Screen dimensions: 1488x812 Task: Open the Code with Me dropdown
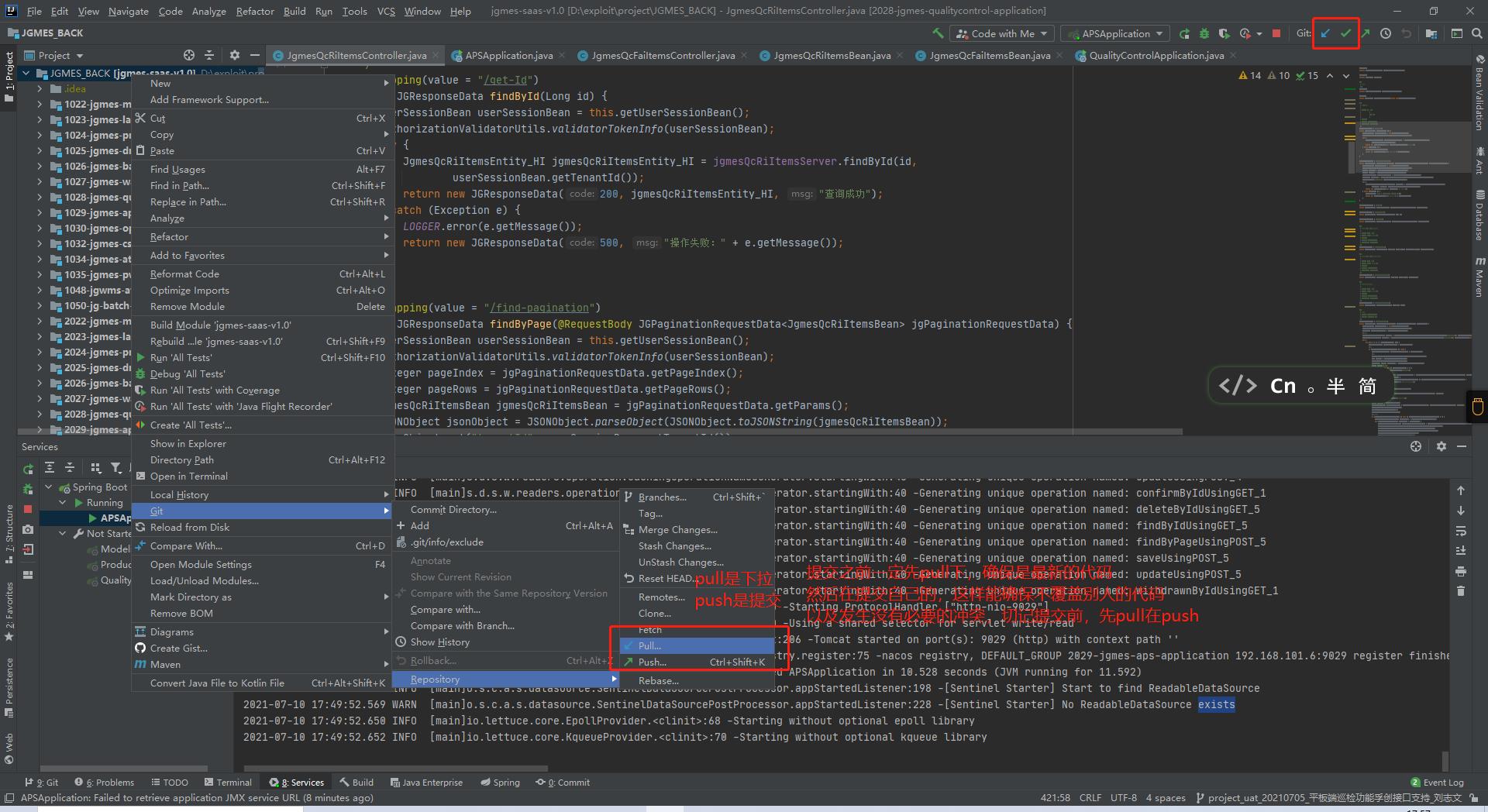point(1001,33)
